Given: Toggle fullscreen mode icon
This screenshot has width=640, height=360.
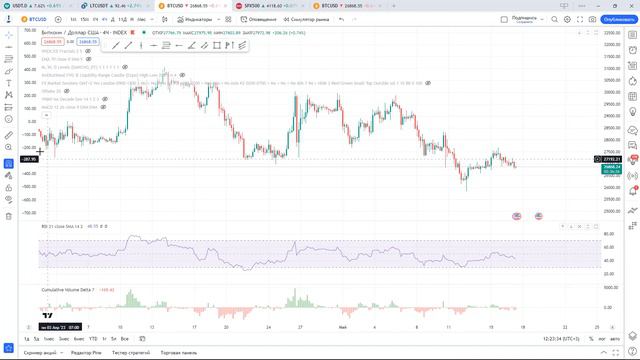Looking at the screenshot, I should pos(580,19).
